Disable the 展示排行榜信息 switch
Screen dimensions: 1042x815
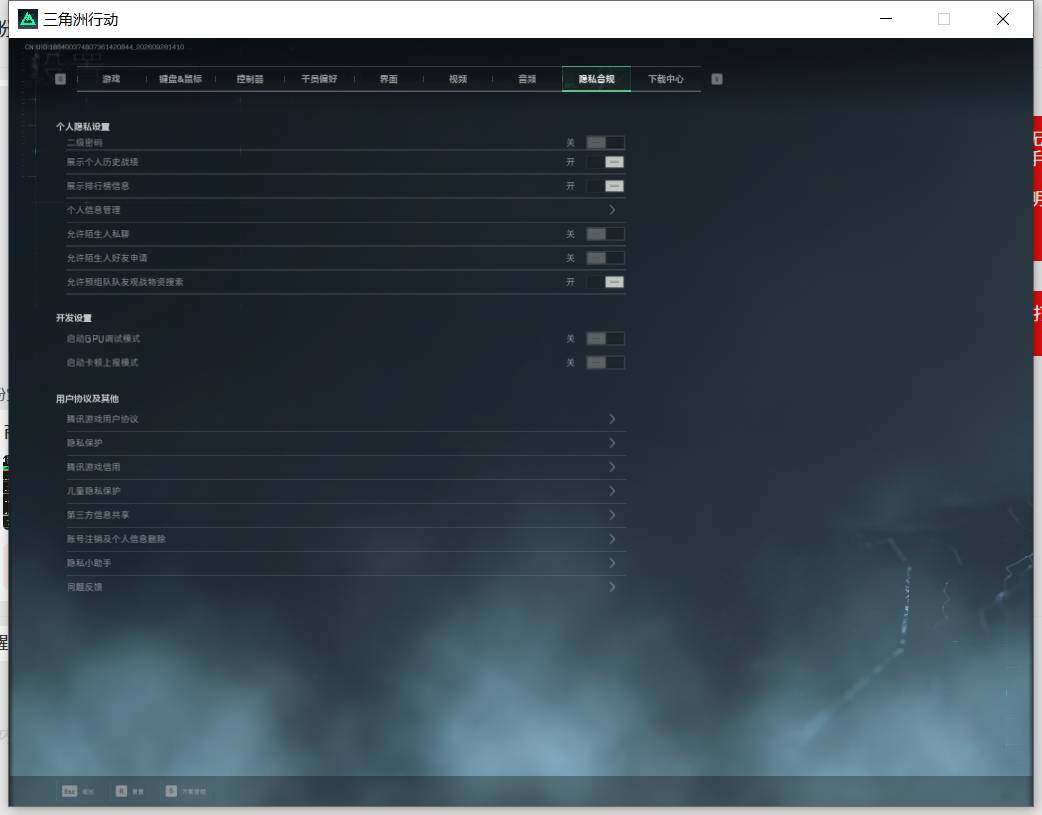point(605,185)
